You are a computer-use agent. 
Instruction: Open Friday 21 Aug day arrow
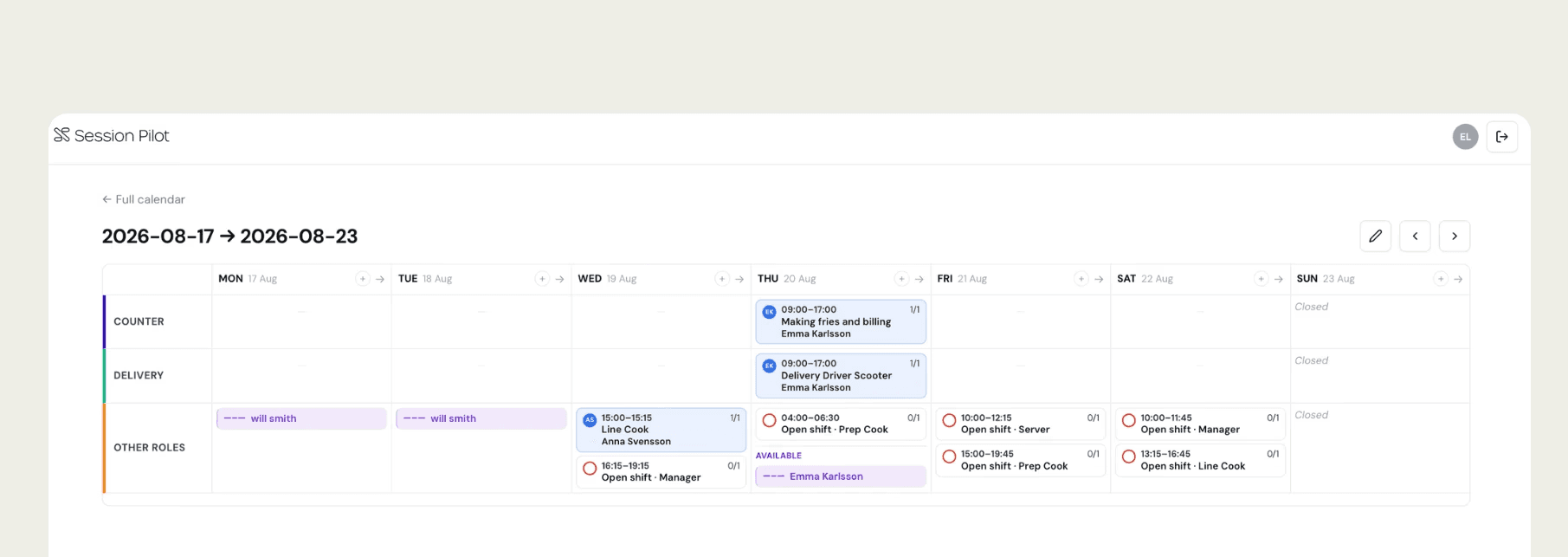(1099, 279)
